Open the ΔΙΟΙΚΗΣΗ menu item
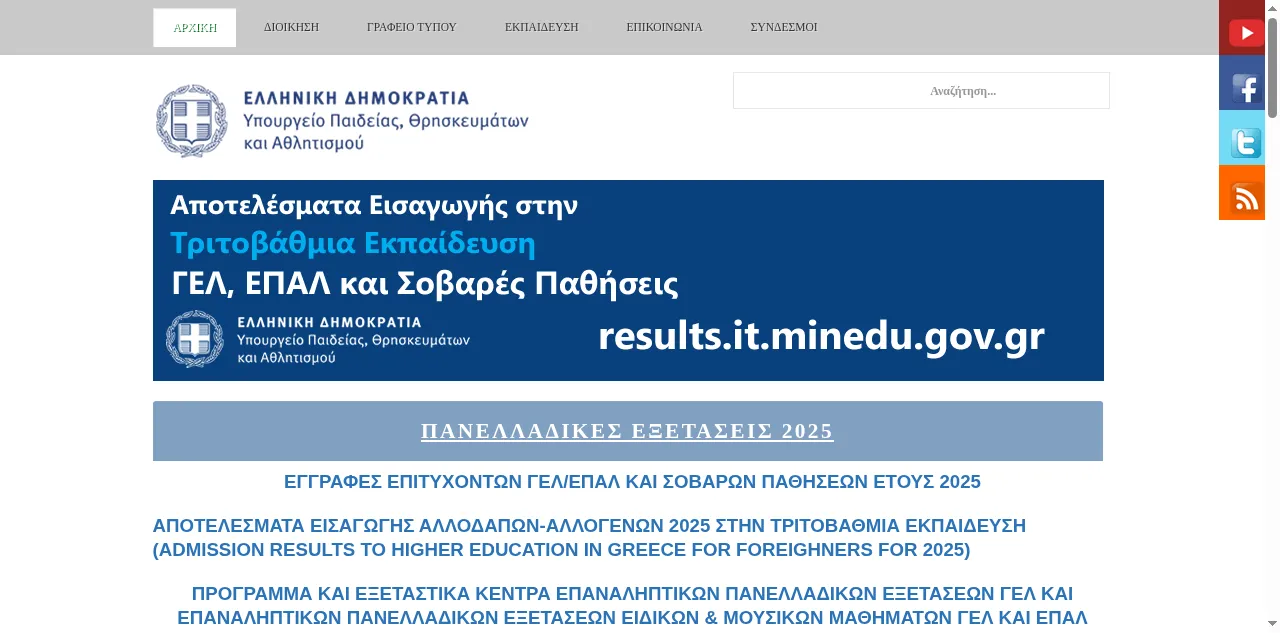The height and width of the screenshot is (633, 1280). click(x=291, y=28)
